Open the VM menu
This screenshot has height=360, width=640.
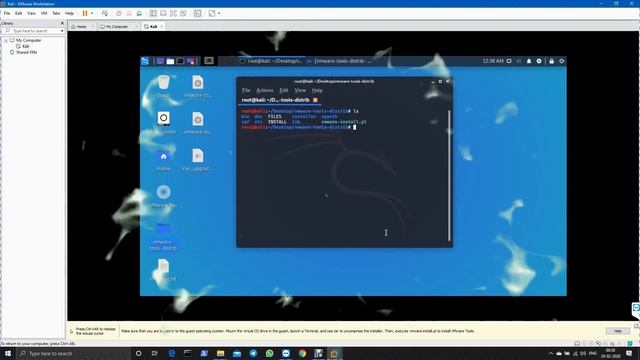point(44,13)
